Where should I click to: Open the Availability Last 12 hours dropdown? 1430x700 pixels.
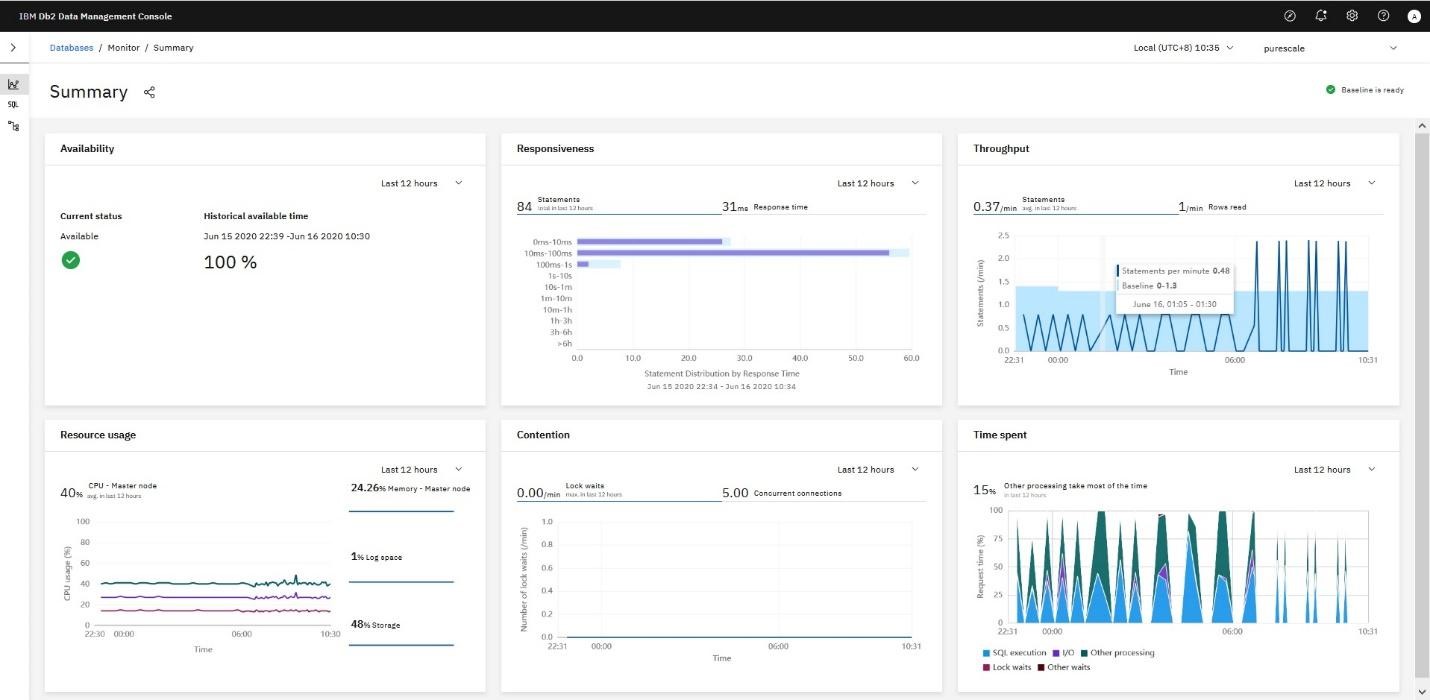coord(422,183)
